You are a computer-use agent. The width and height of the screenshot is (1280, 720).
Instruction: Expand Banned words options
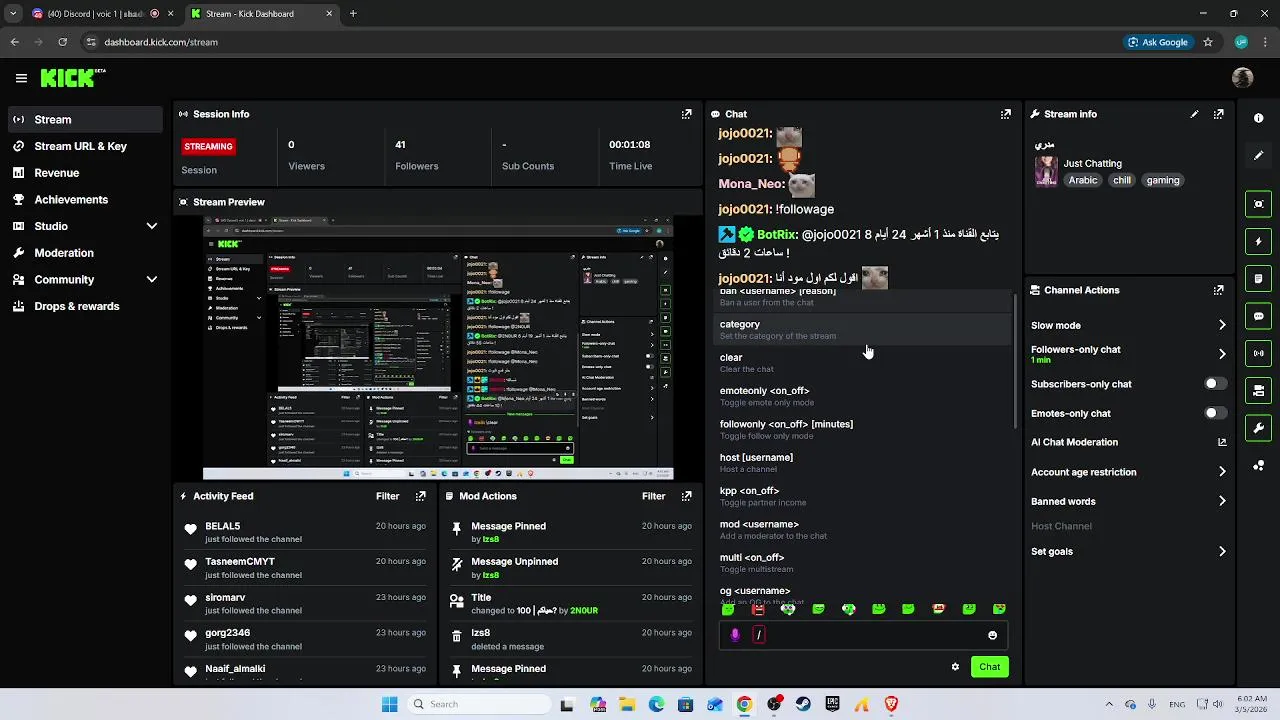click(1221, 501)
